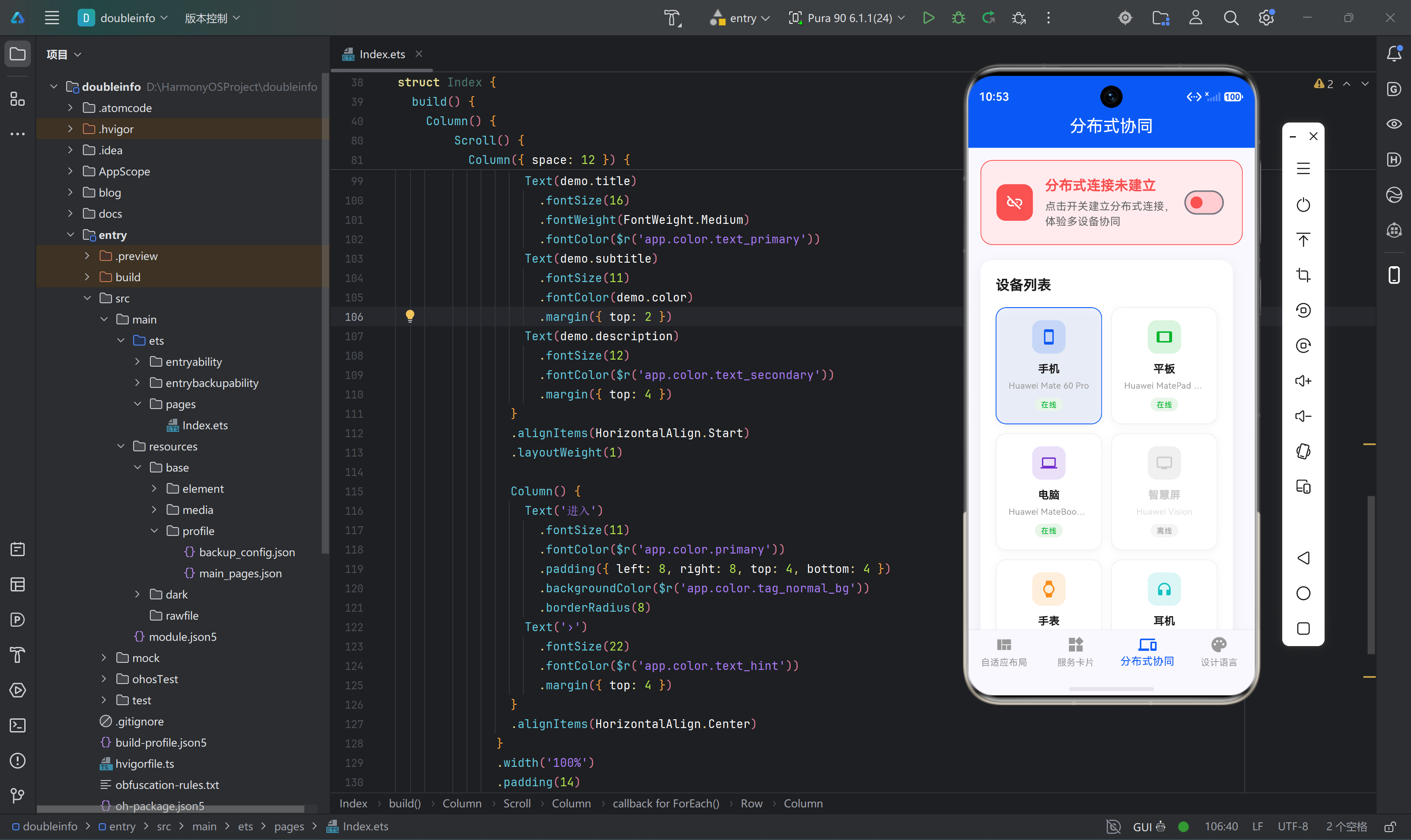Collapse the entry module folder
The height and width of the screenshot is (840, 1411).
tap(70, 234)
